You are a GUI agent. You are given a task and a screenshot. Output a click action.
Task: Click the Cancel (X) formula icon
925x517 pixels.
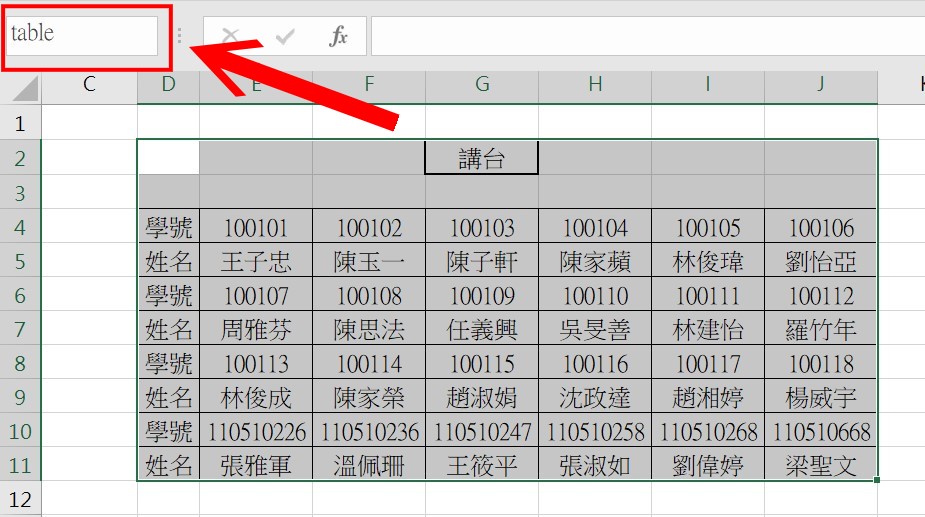(230, 36)
